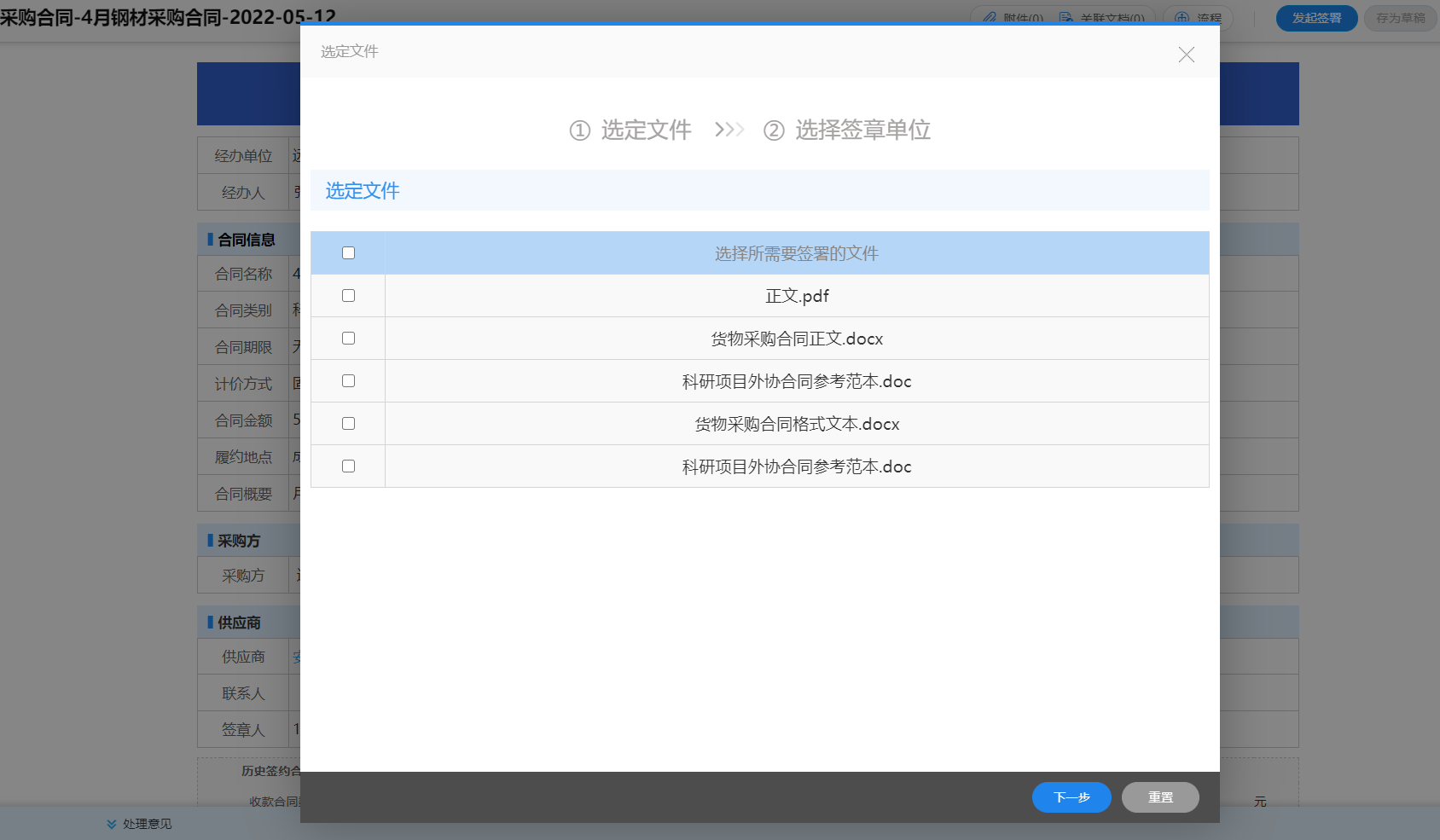
Task: Click the file name 正文.pdf
Action: tap(797, 296)
